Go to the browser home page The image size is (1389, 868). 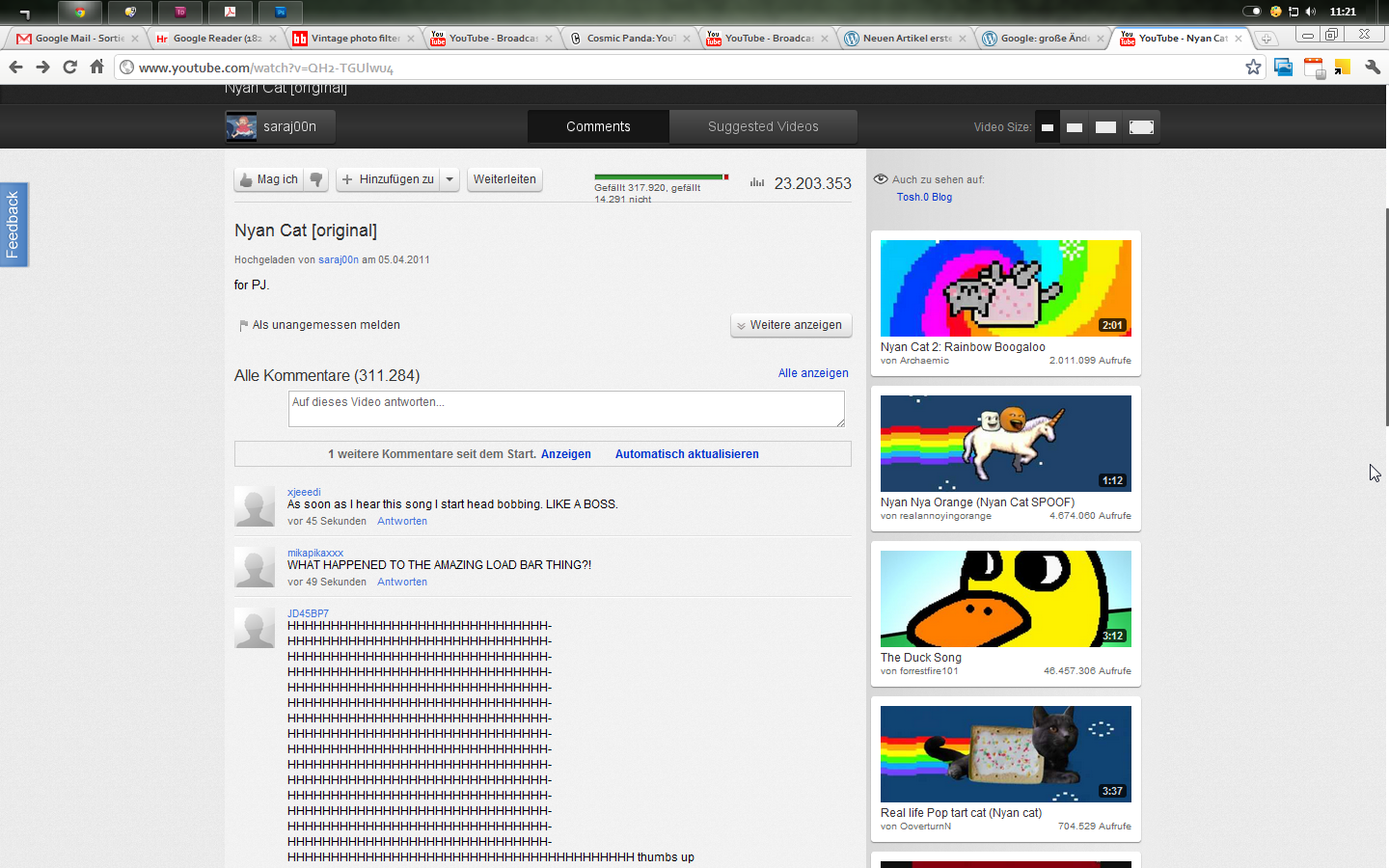tap(96, 67)
